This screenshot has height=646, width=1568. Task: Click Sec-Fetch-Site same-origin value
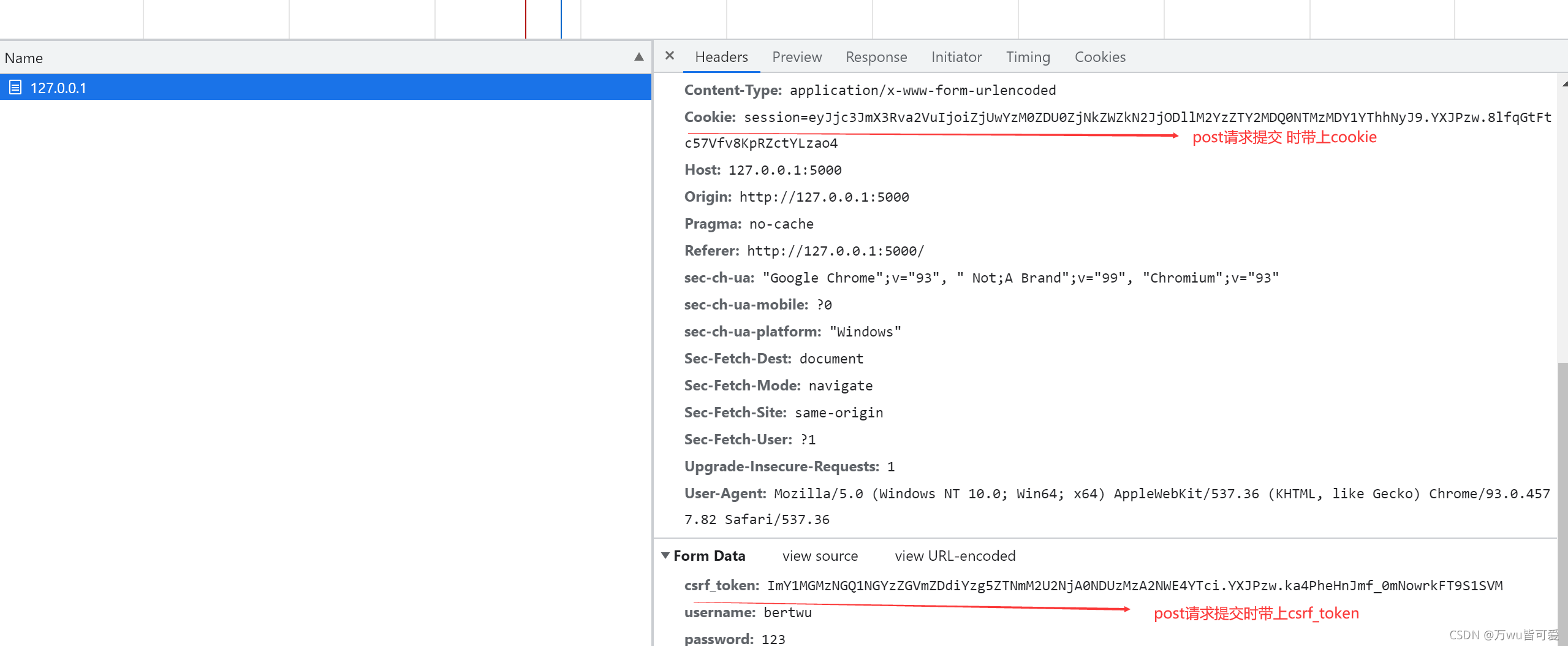(839, 412)
